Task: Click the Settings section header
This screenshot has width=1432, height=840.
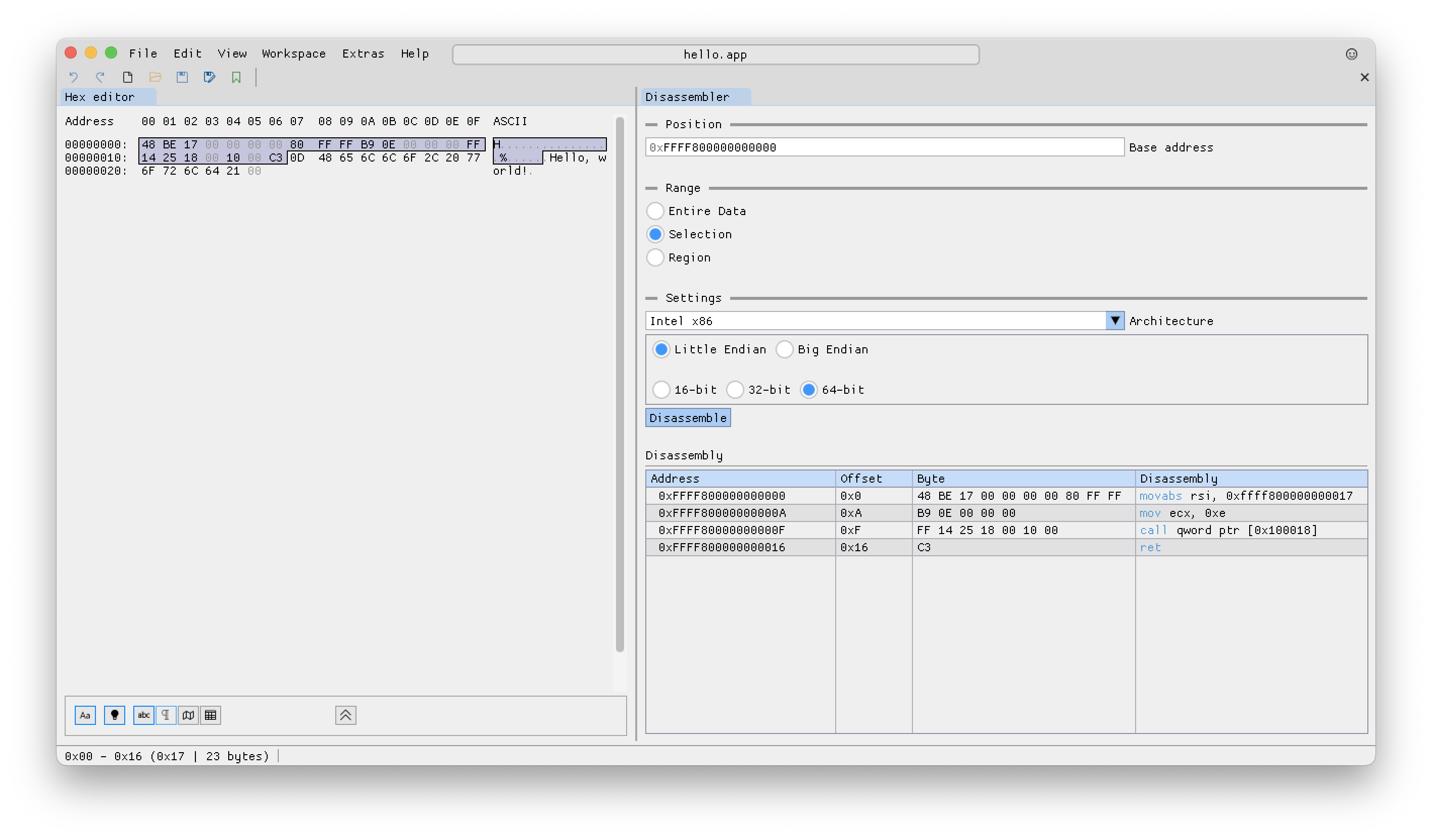Action: coord(693,298)
